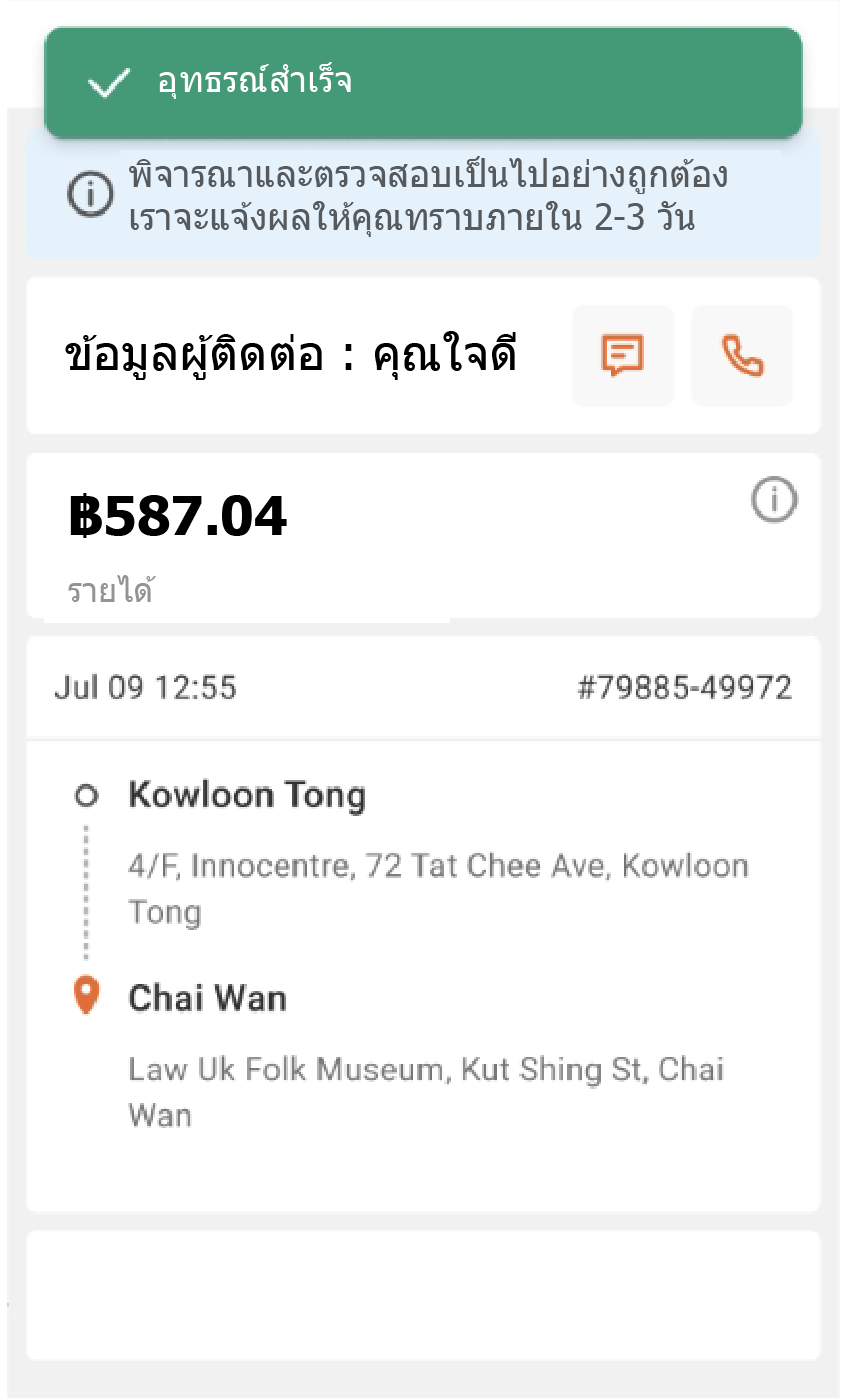848x1398 pixels.
Task: Tap the Jul 09 12:55 timestamp
Action: (145, 688)
